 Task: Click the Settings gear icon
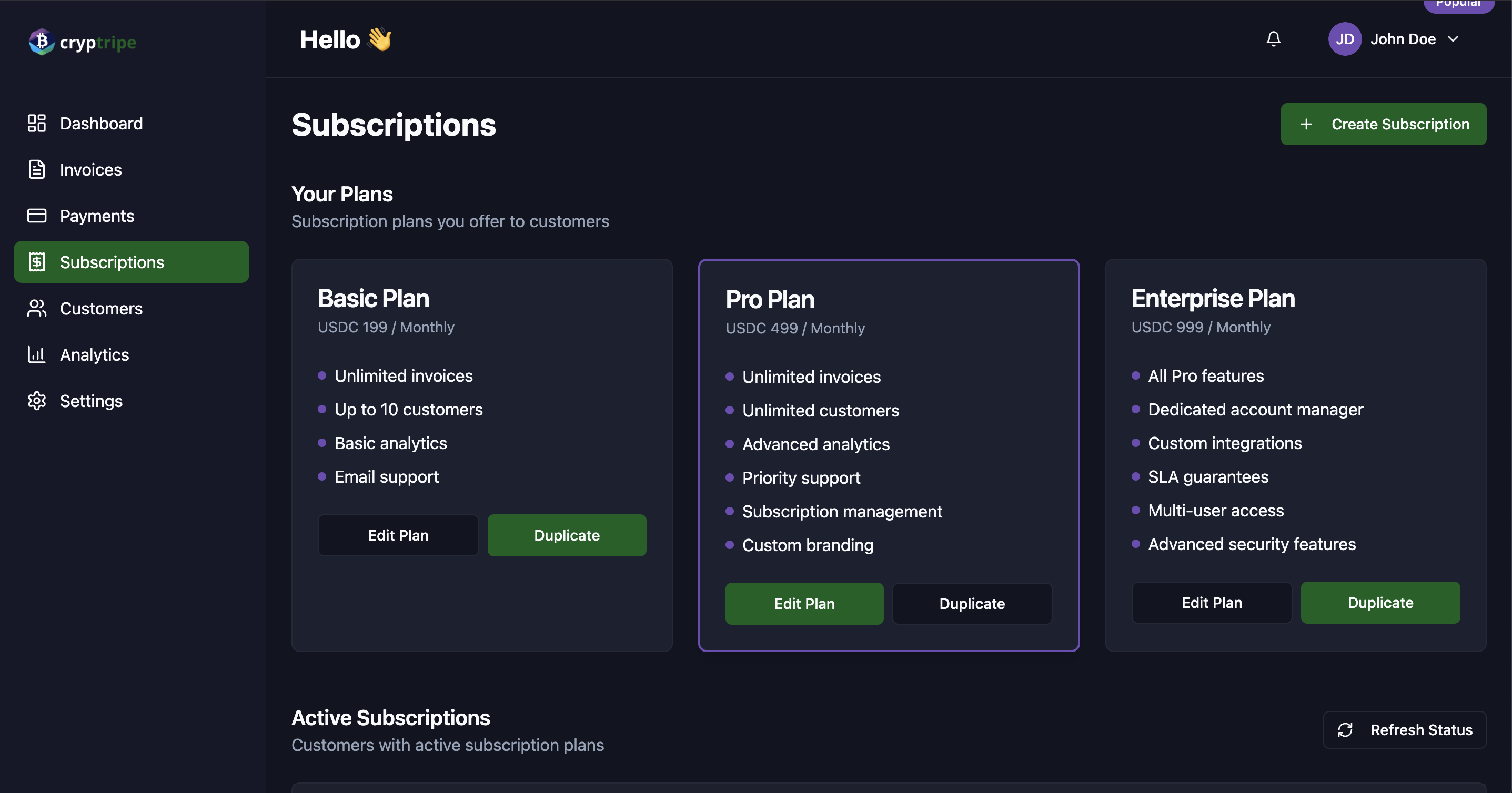(x=36, y=401)
